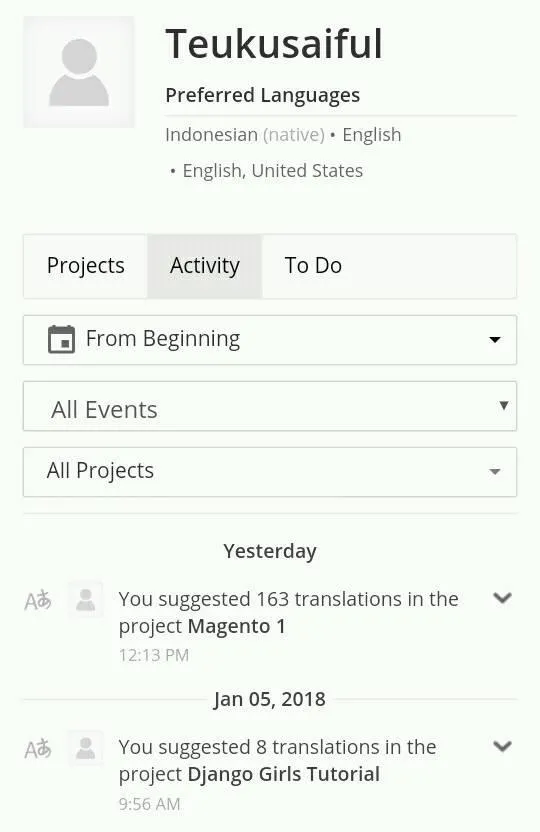
Task: Expand the Django Girls Tutorial activity chevron
Action: tap(502, 746)
